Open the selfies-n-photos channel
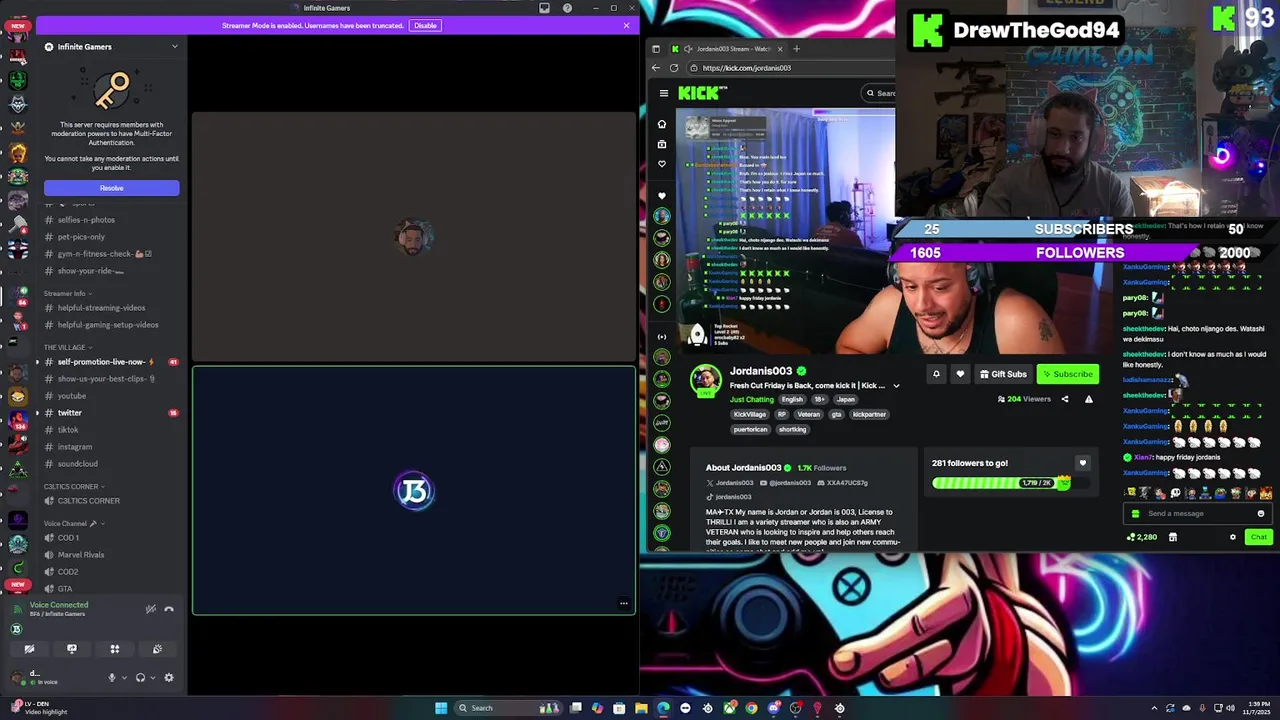The image size is (1280, 720). coord(86,220)
